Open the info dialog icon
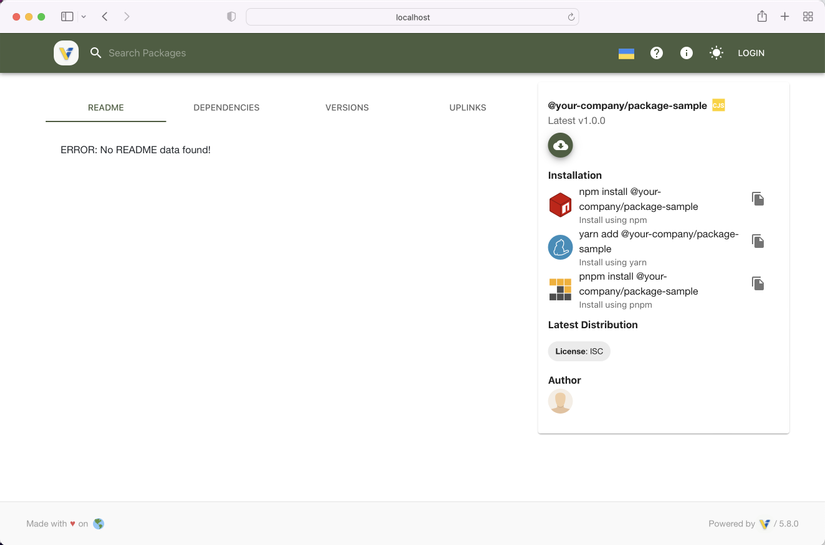Screen dimensions: 825x545 tap(686, 53)
